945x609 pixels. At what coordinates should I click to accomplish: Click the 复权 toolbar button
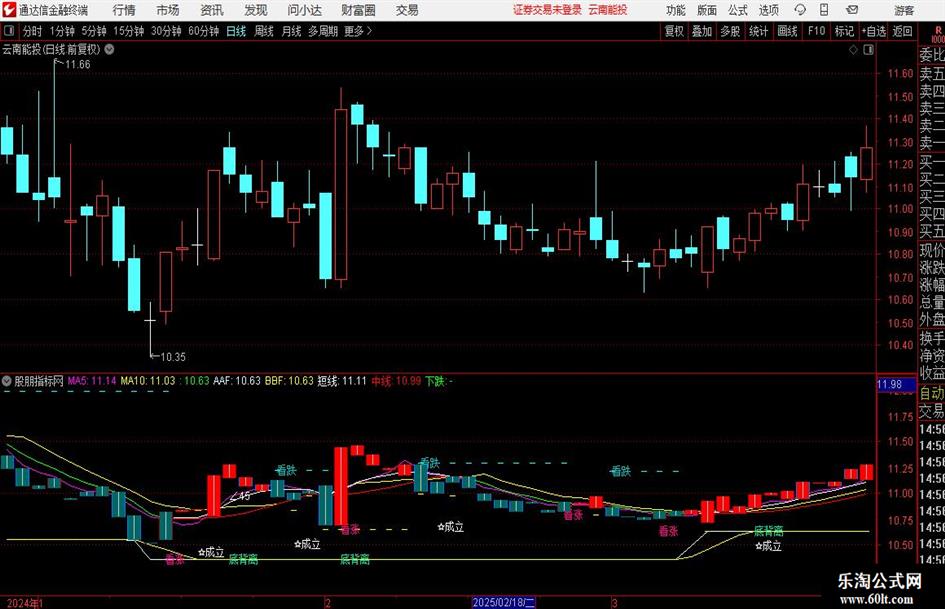tap(674, 31)
